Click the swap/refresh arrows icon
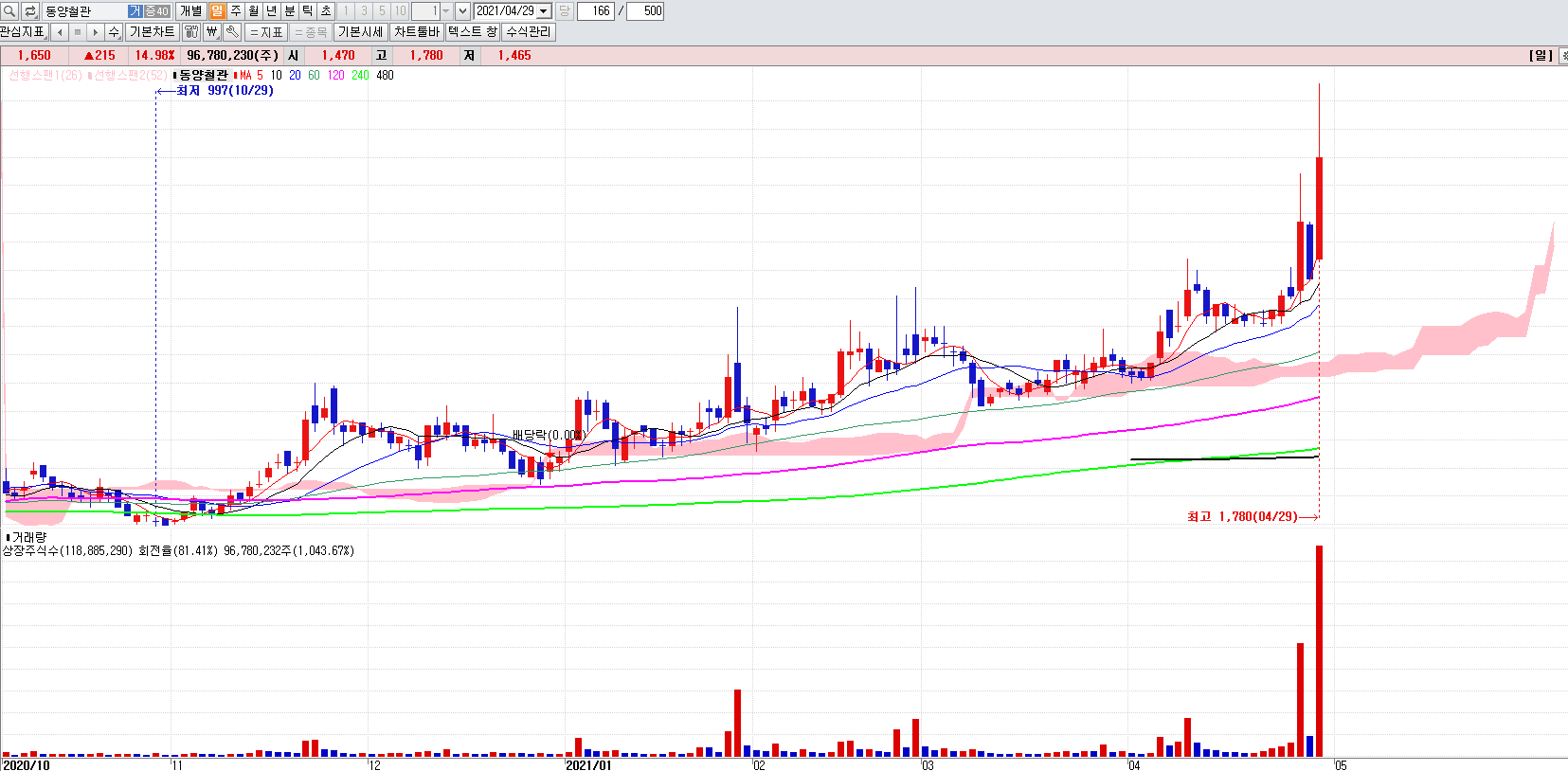 point(30,11)
